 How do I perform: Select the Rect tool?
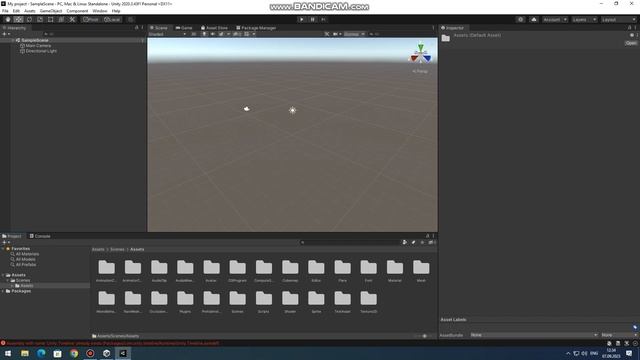click(x=50, y=19)
